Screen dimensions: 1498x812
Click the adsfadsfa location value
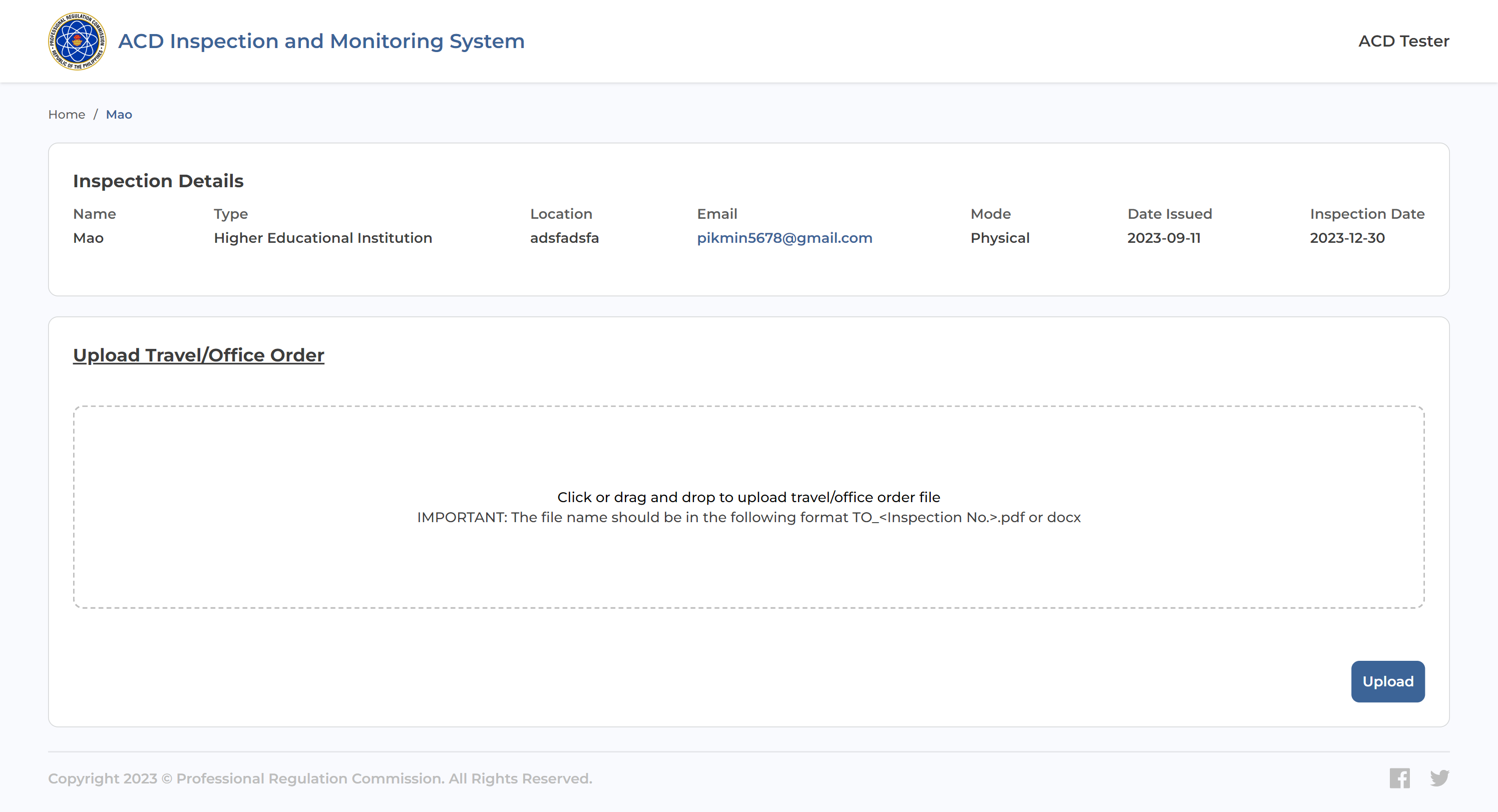(564, 238)
